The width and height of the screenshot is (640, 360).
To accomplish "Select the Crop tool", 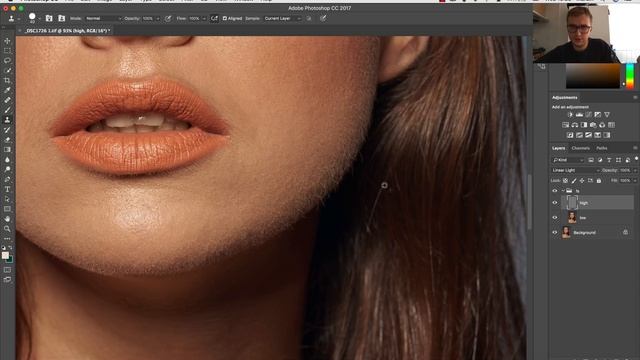I will (7, 80).
